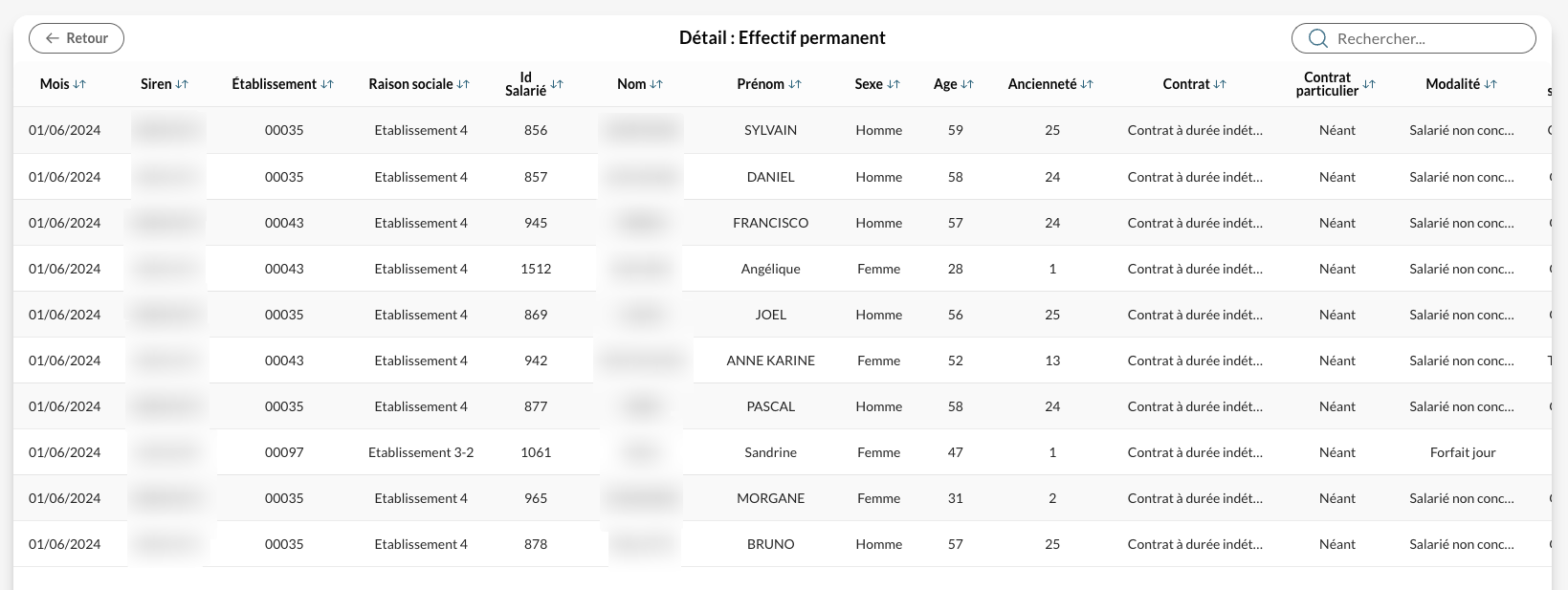Sort the Sexe column icon
Image resolution: width=1568 pixels, height=590 pixels.
[x=894, y=84]
